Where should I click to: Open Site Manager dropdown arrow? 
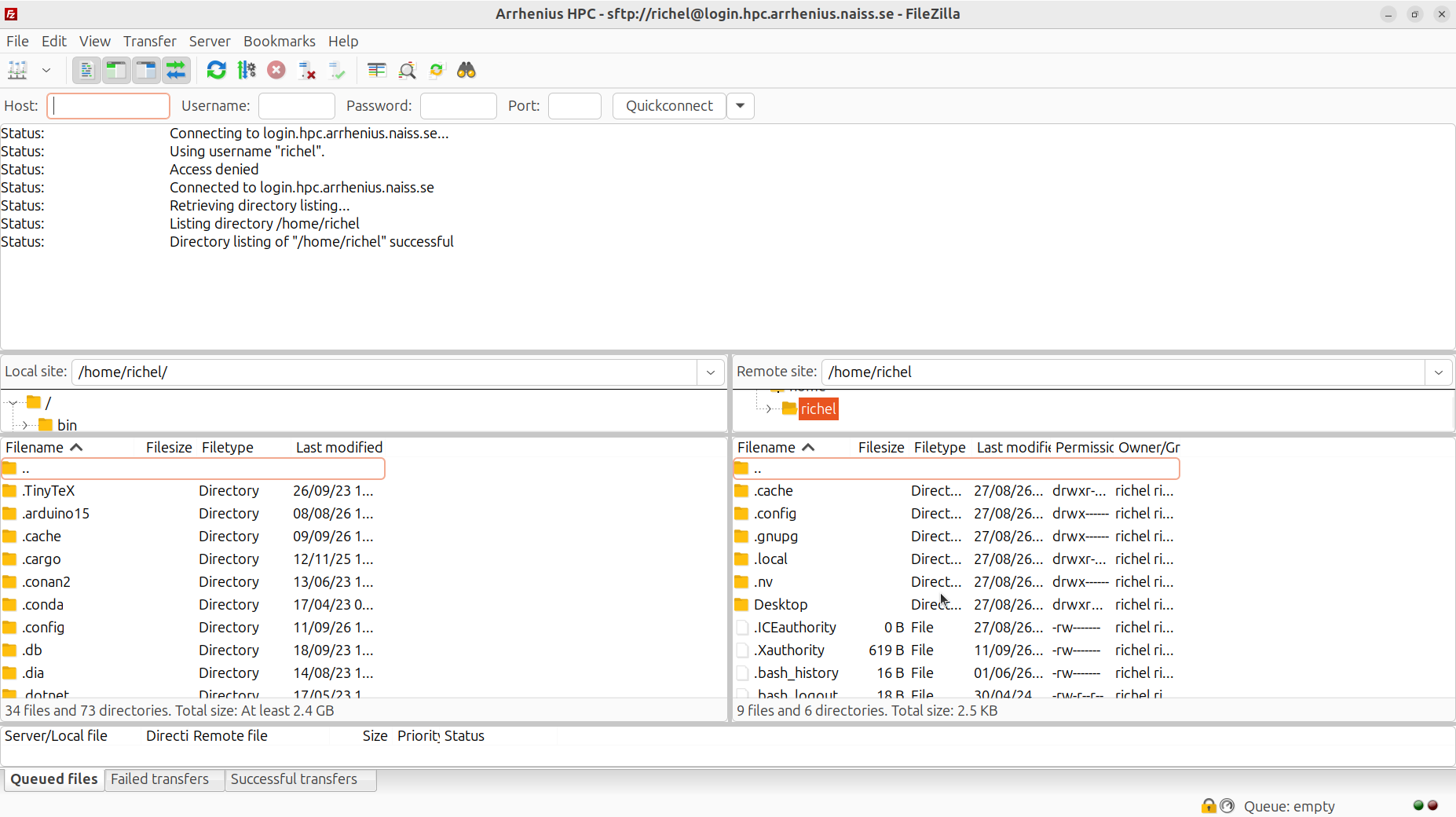click(46, 71)
